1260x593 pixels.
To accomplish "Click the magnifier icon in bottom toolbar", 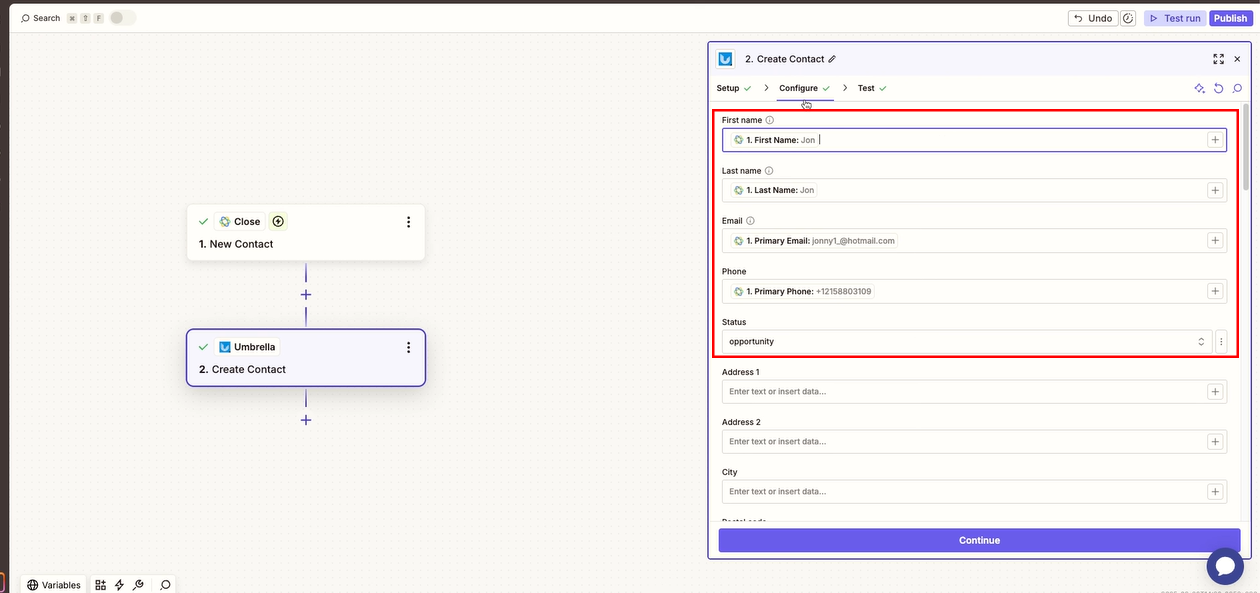I will (166, 585).
